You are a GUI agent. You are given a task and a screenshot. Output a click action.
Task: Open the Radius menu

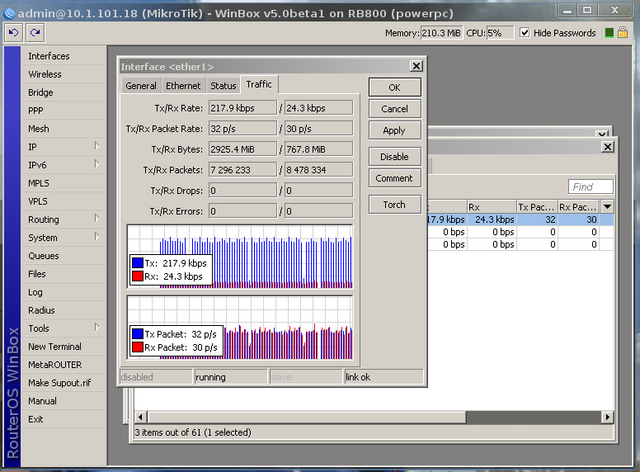63,310
